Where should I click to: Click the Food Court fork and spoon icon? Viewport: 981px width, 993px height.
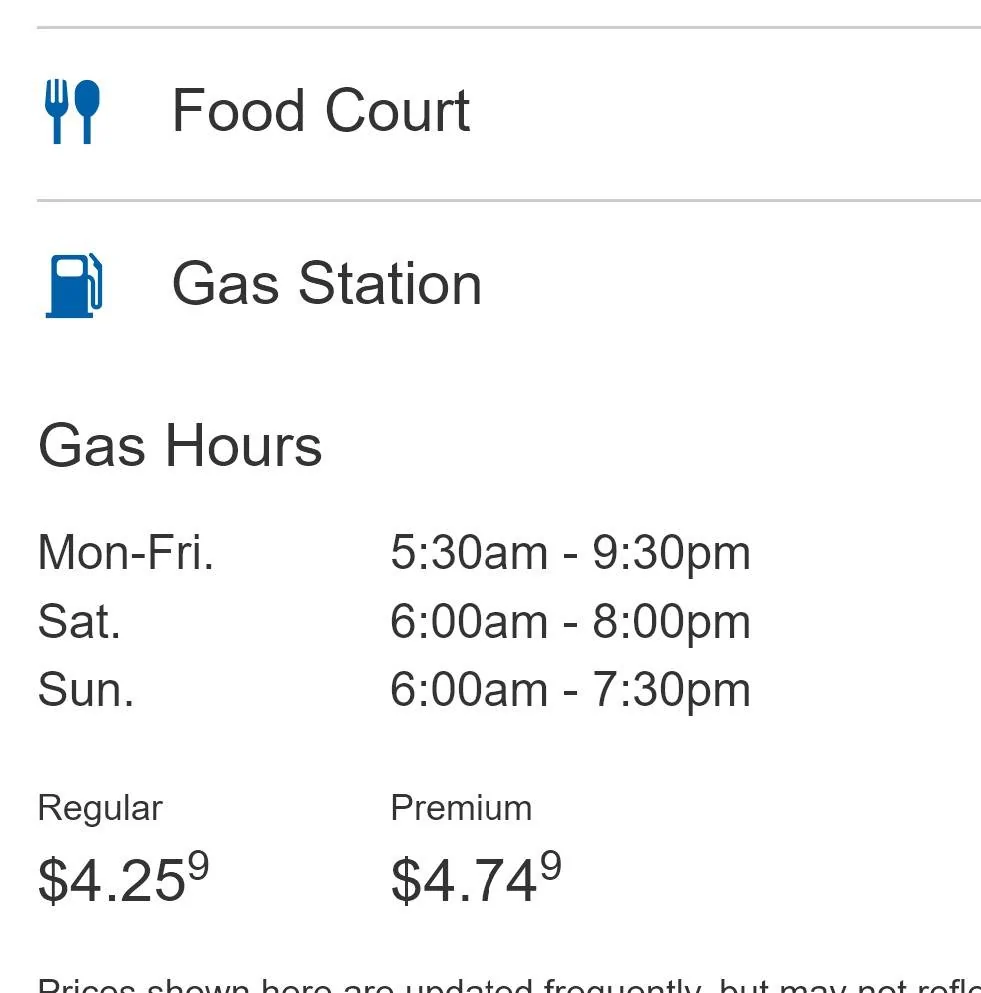coord(72,111)
